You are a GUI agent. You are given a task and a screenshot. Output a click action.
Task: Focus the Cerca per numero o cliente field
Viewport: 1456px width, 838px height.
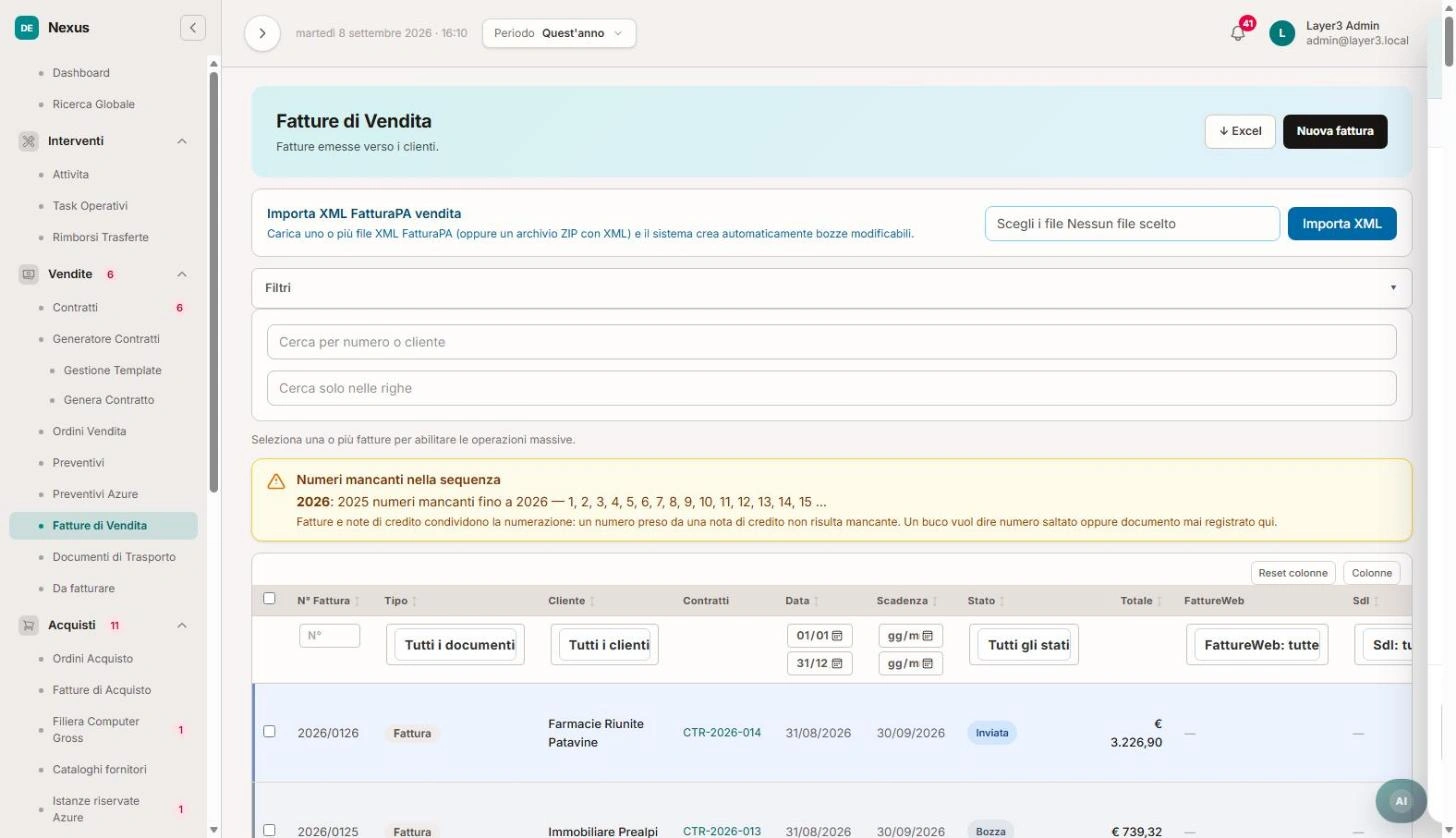tap(832, 342)
